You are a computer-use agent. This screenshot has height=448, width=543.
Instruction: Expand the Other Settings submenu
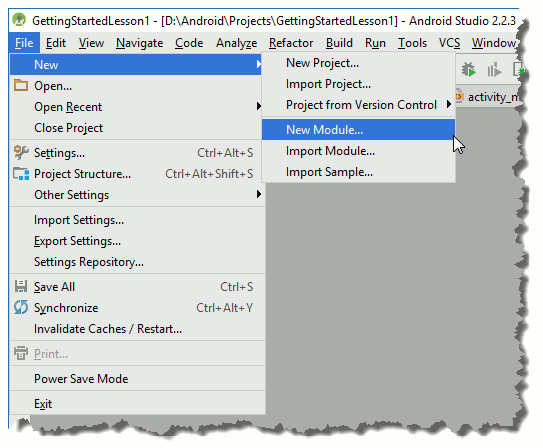click(136, 195)
